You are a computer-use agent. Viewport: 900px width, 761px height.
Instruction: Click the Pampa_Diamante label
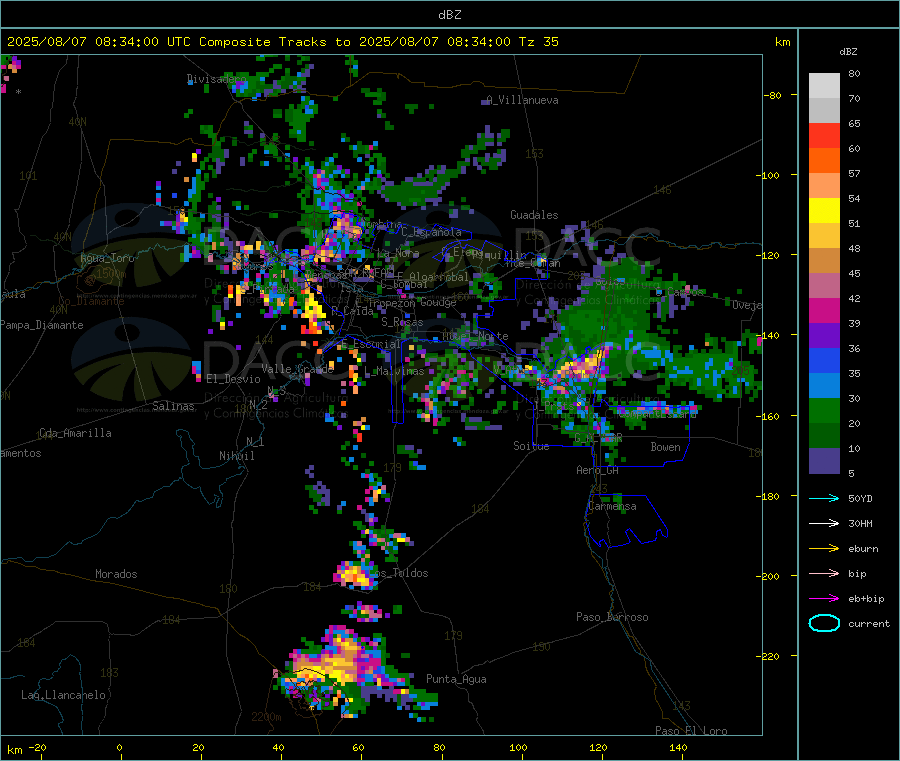pyautogui.click(x=41, y=325)
